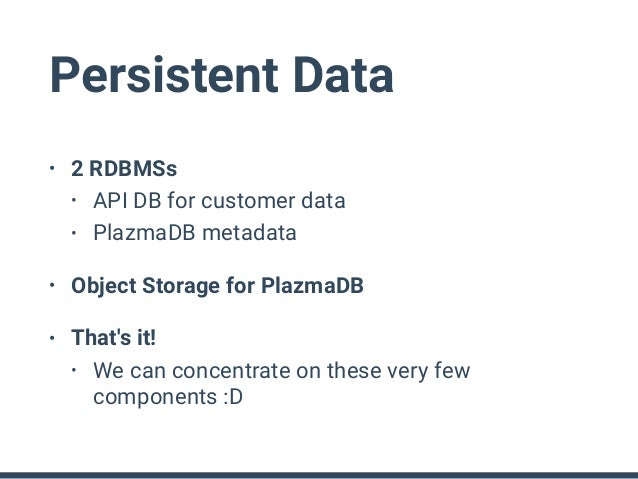This screenshot has height=479, width=638.
Task: Click the bullet dot beside "That's it!"
Action: coord(52,338)
